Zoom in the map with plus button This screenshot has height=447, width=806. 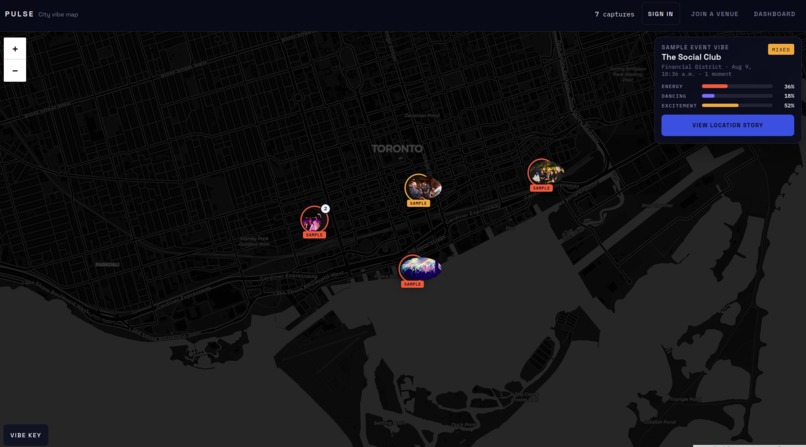pos(15,49)
